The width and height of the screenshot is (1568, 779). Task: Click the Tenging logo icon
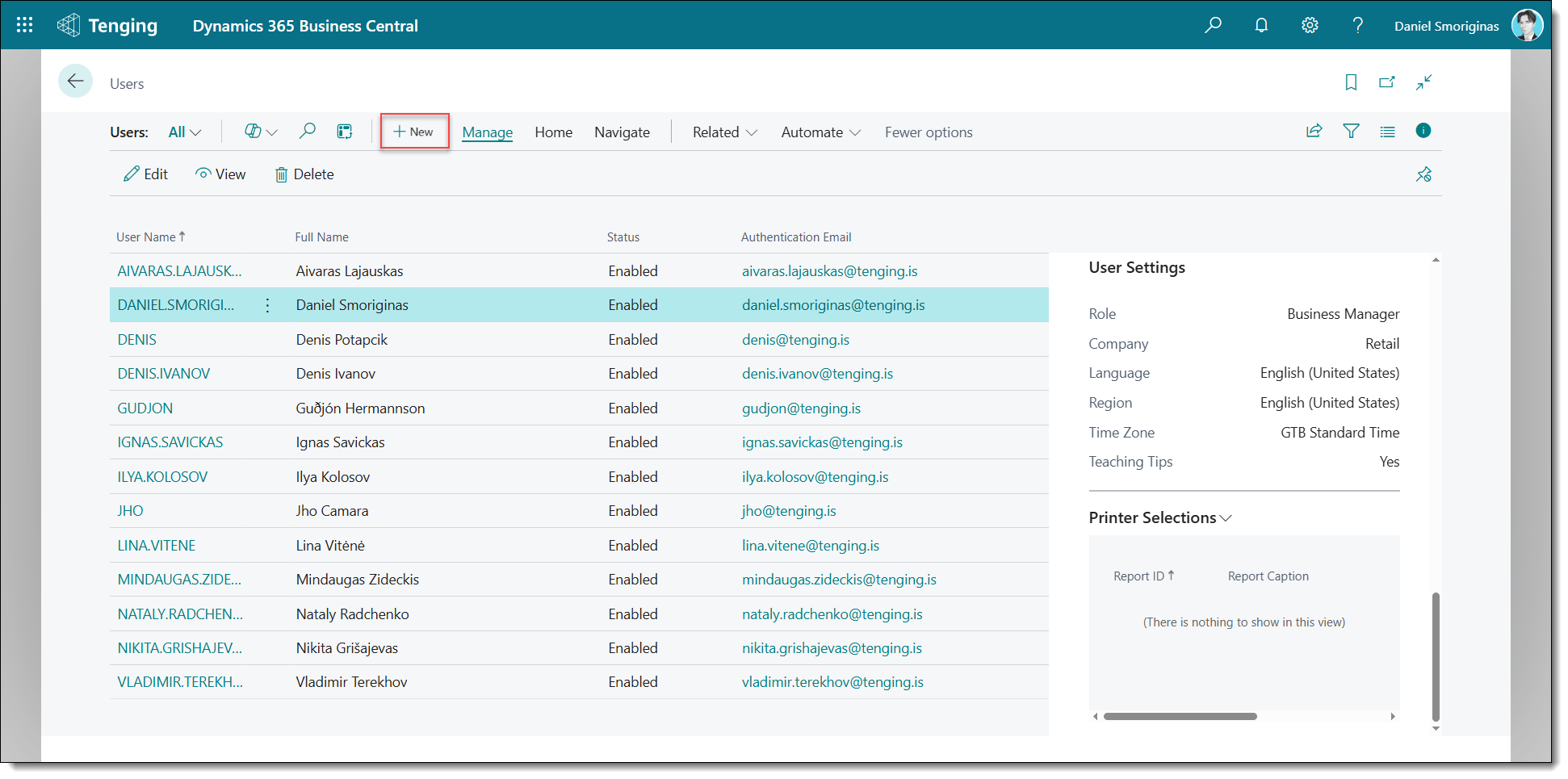coord(69,25)
